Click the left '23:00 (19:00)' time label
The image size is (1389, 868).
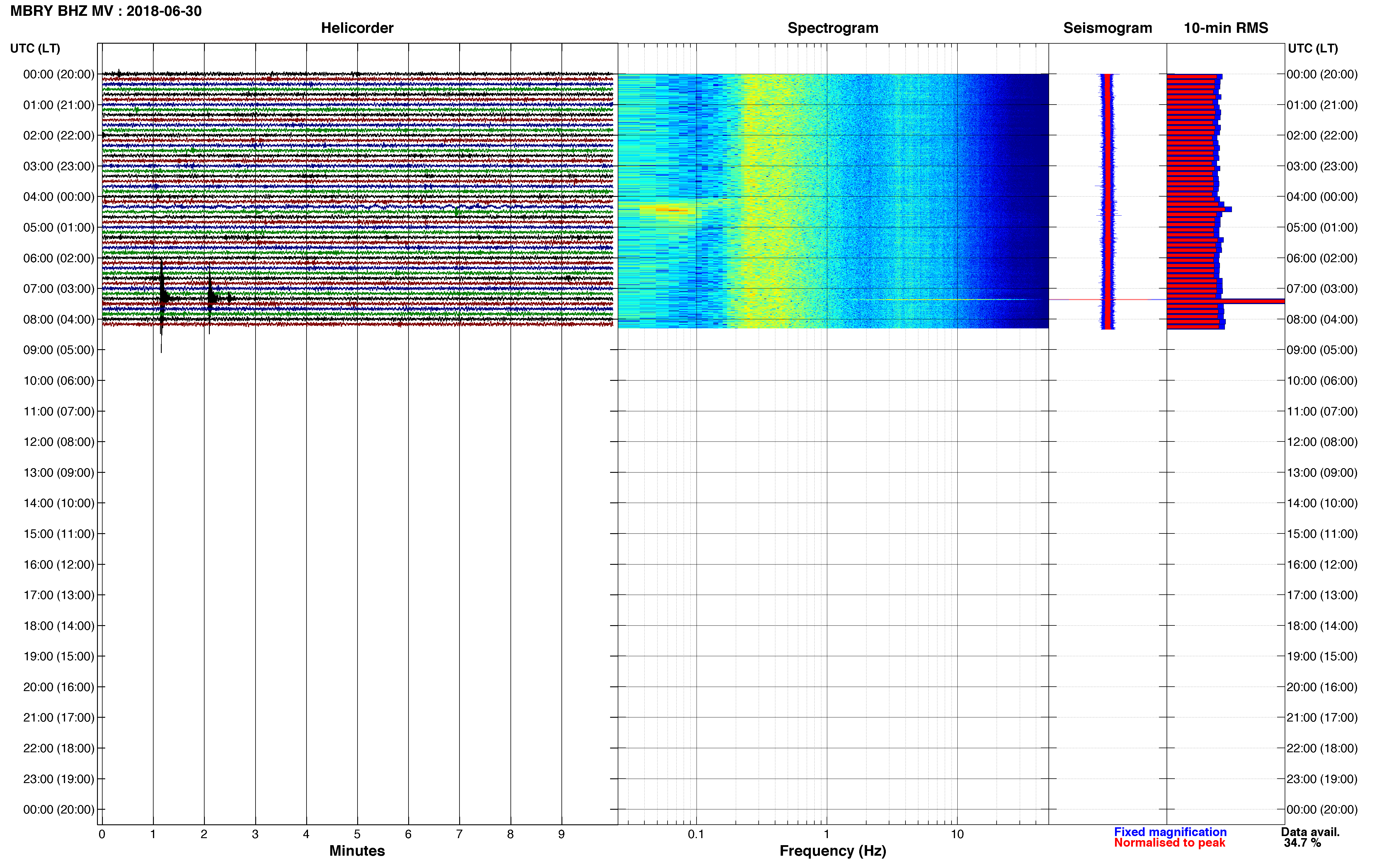pos(59,778)
